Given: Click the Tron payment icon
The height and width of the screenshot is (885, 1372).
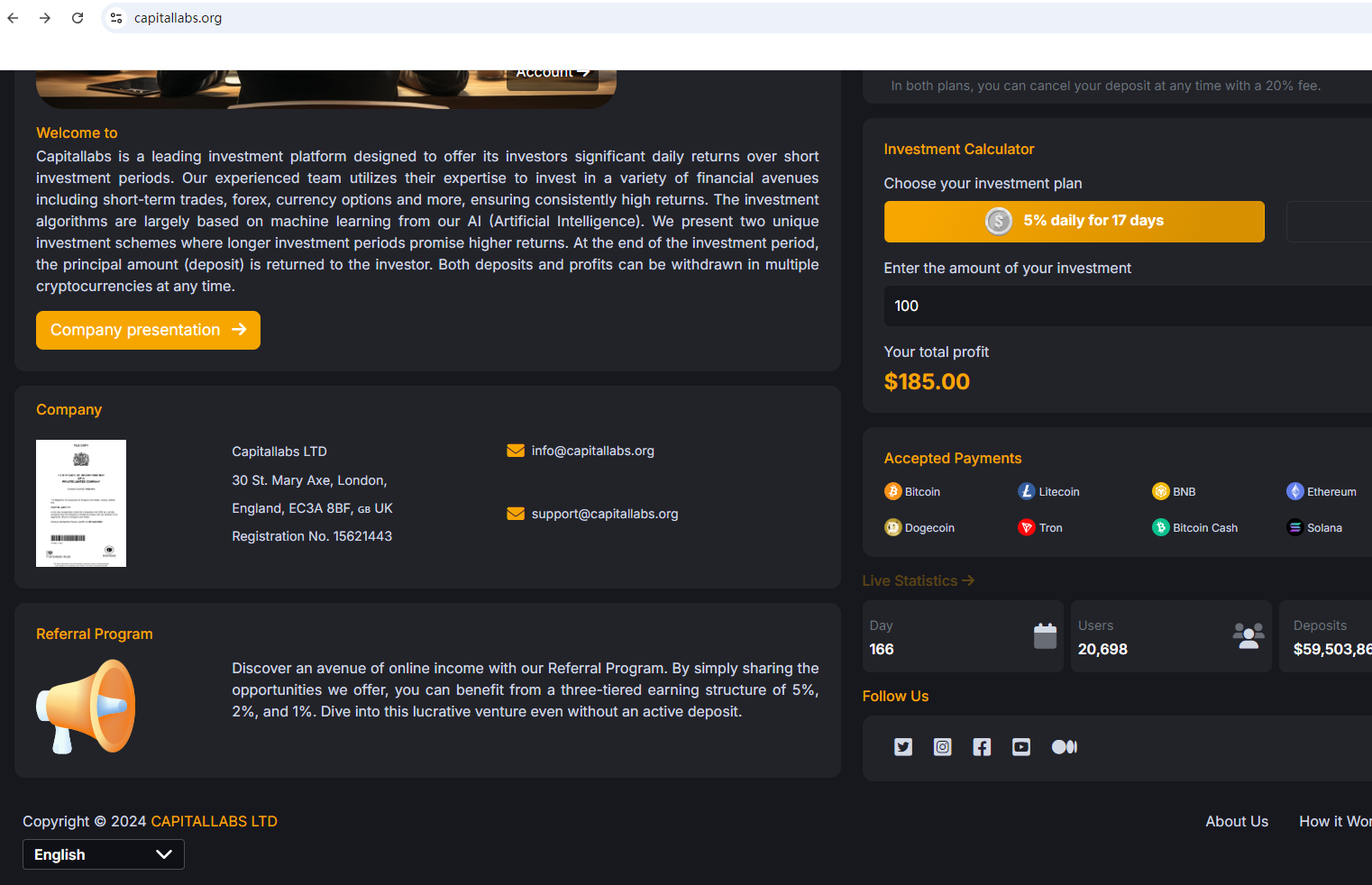Looking at the screenshot, I should [x=1027, y=527].
